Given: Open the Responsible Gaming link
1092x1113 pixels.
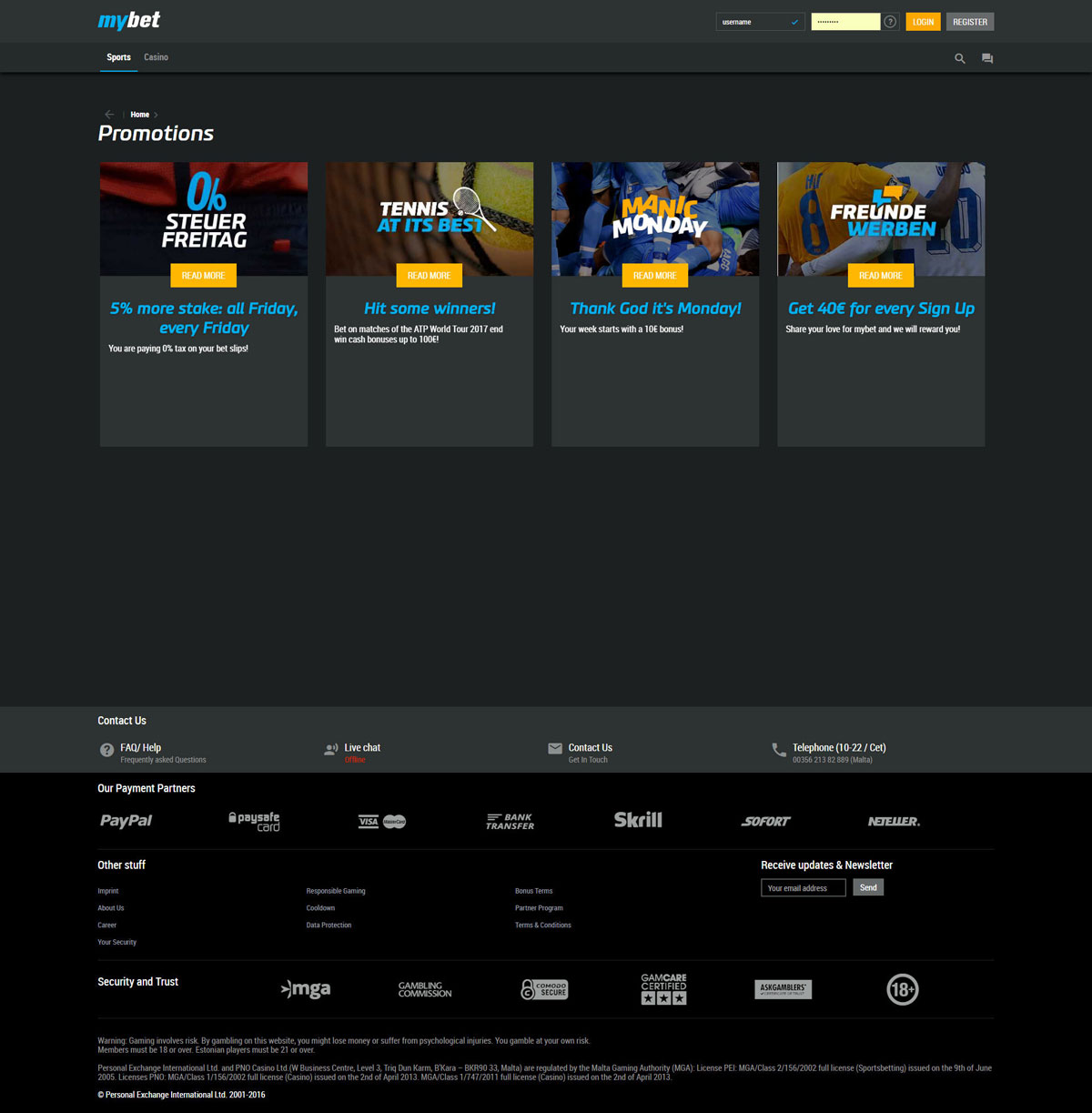Looking at the screenshot, I should pos(336,891).
